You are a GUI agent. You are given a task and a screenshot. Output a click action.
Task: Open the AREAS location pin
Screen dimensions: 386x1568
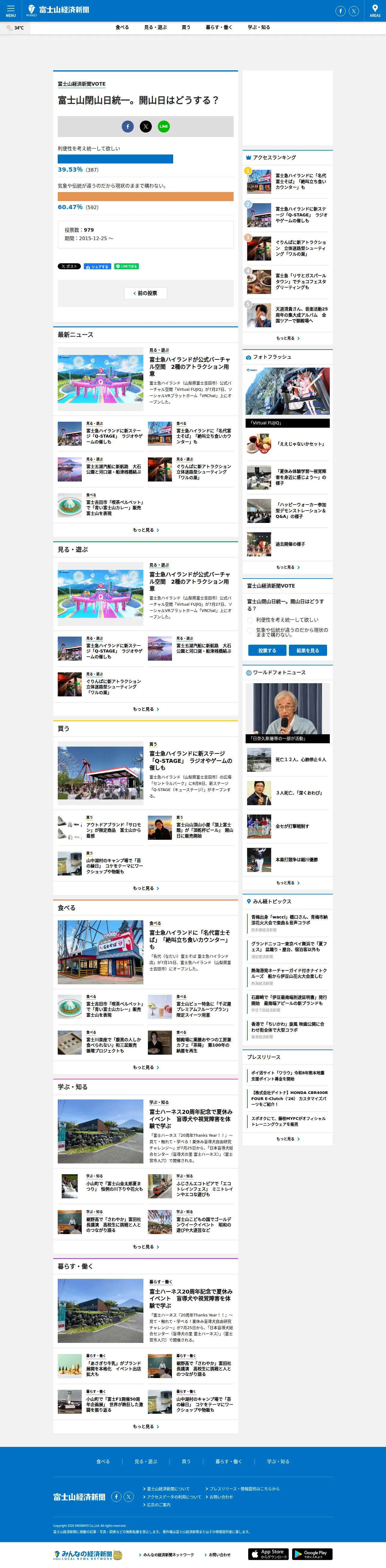click(x=375, y=10)
